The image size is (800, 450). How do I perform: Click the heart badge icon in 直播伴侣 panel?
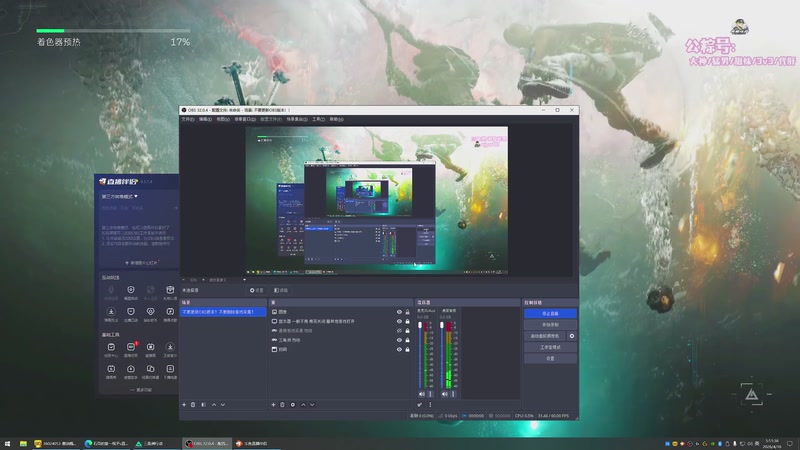[x=150, y=311]
